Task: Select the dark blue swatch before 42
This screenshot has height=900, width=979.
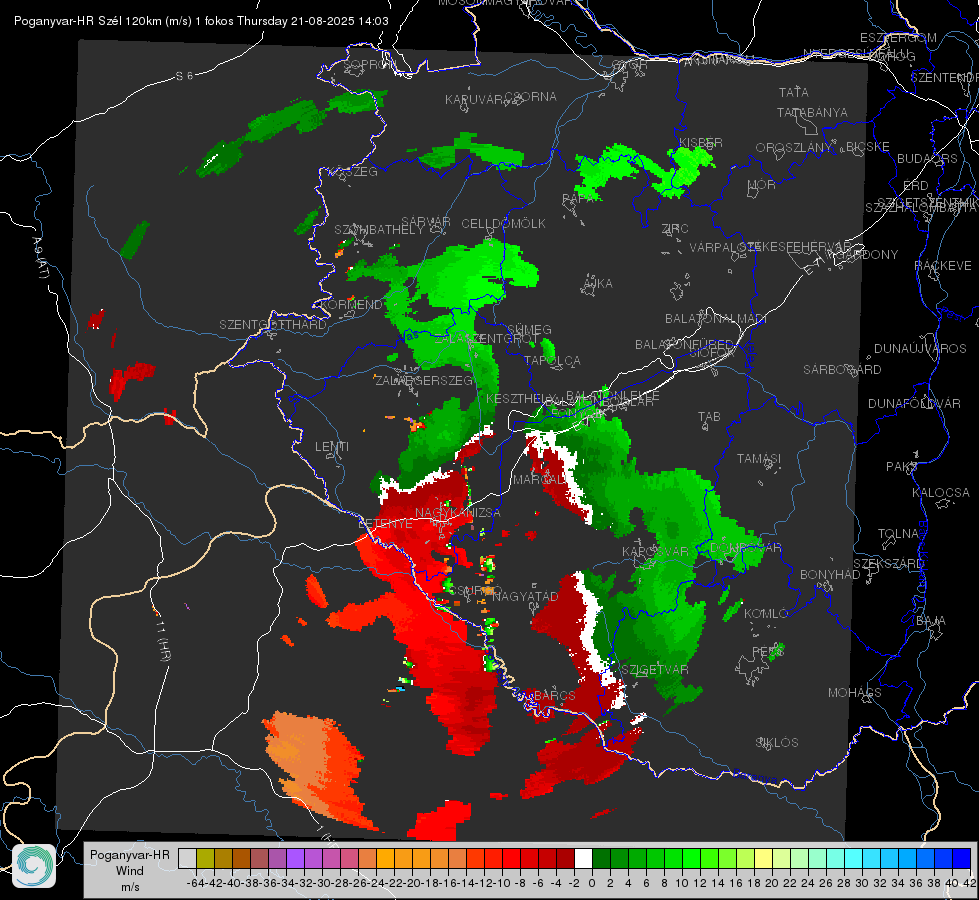Action: (x=962, y=858)
